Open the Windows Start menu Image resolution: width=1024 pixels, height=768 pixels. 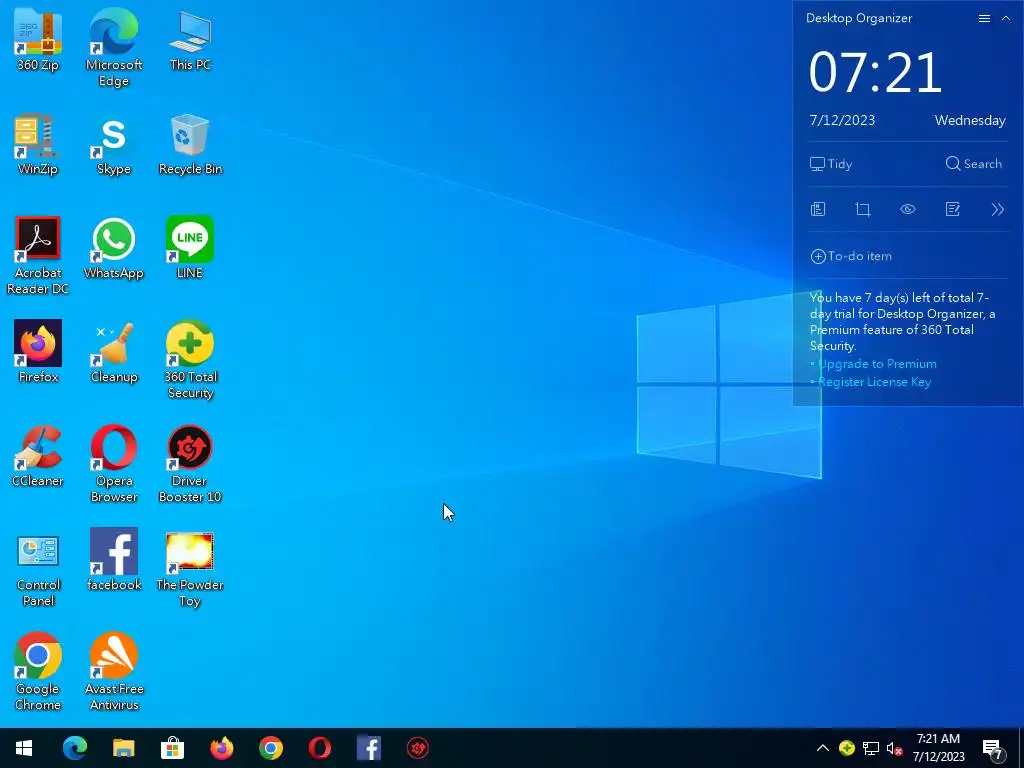24,748
